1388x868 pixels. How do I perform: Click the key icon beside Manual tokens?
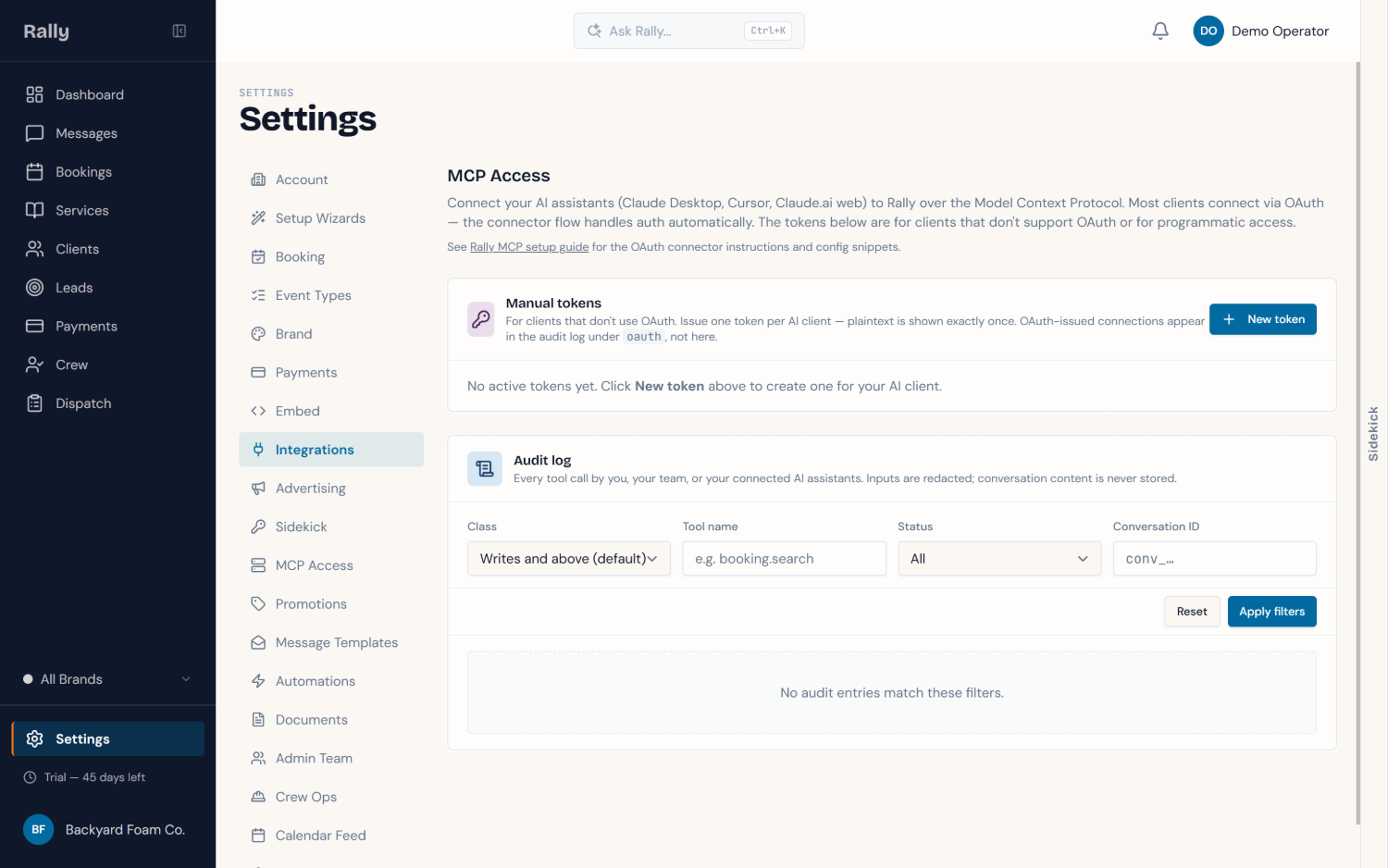[x=481, y=319]
